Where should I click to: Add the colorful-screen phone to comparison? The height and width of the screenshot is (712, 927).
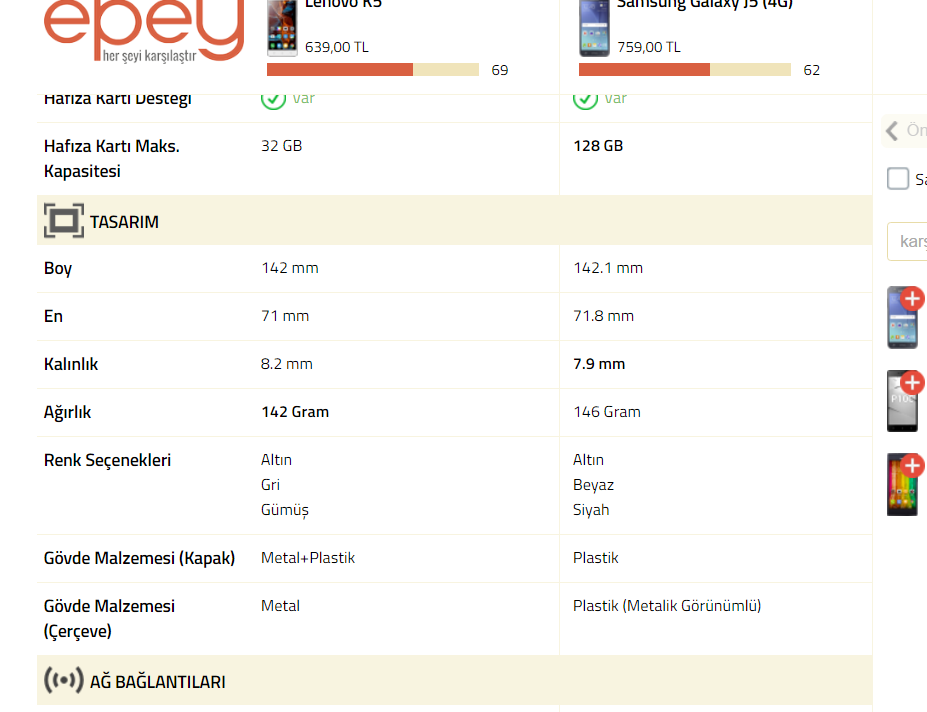tap(912, 465)
